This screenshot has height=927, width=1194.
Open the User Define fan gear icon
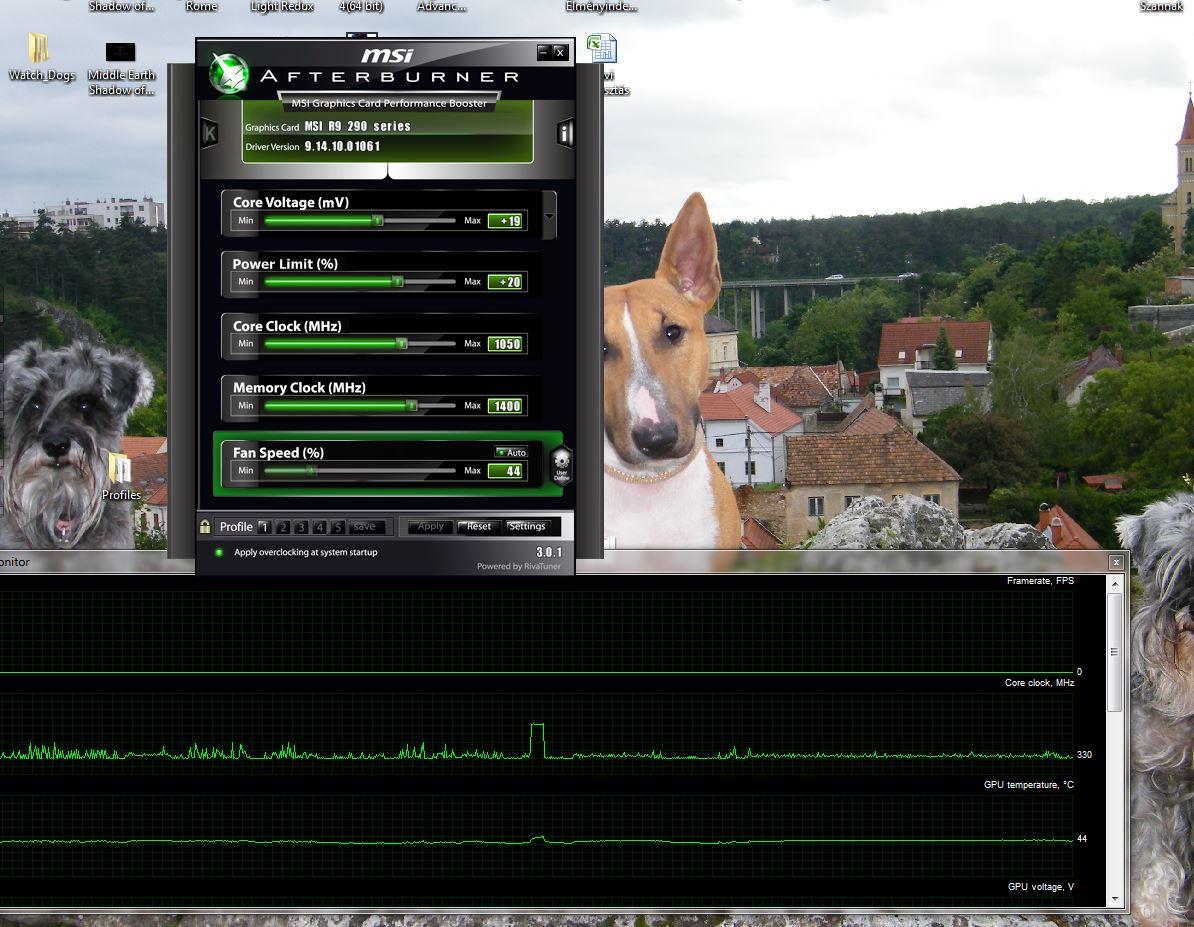pos(561,464)
